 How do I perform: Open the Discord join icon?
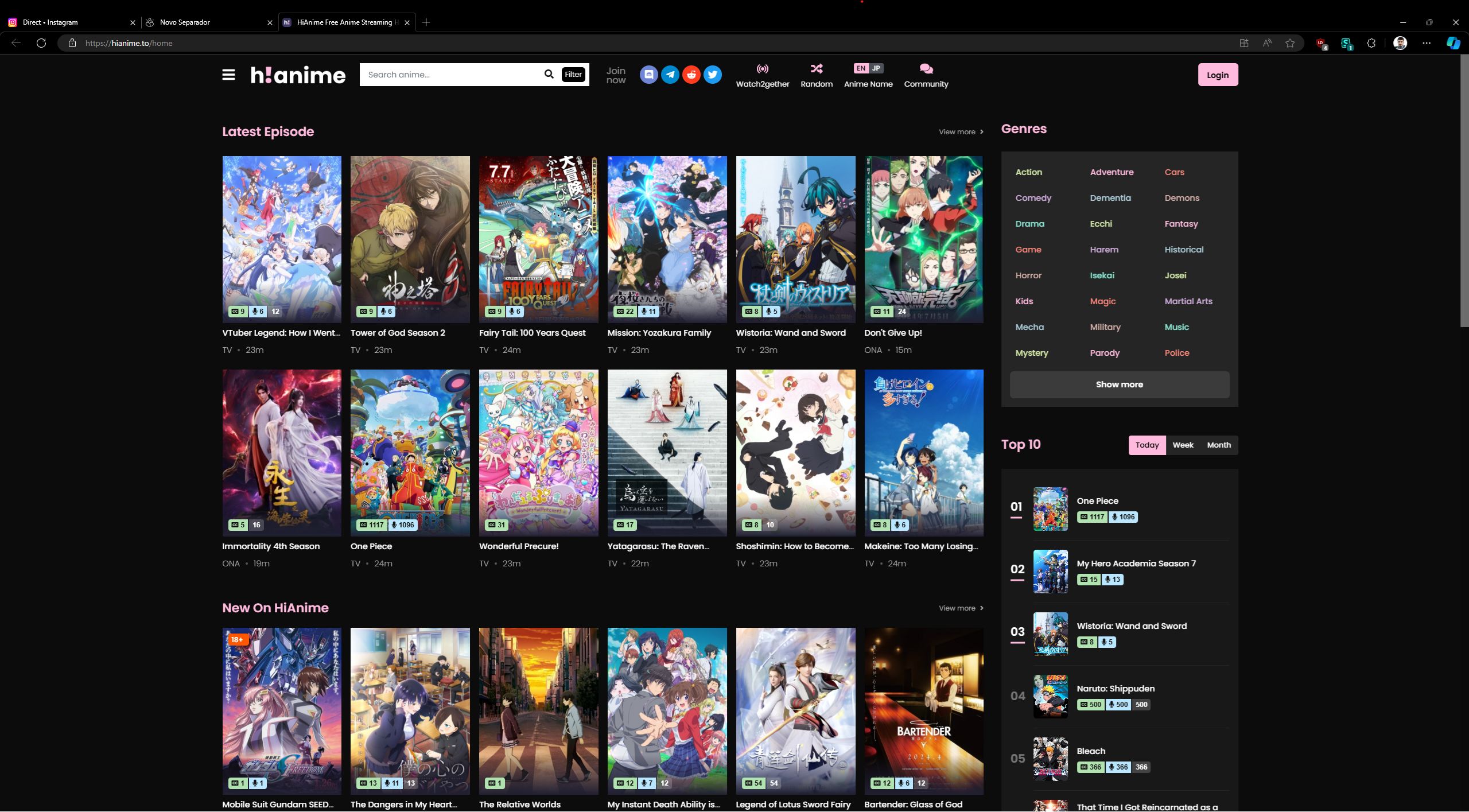tap(649, 75)
